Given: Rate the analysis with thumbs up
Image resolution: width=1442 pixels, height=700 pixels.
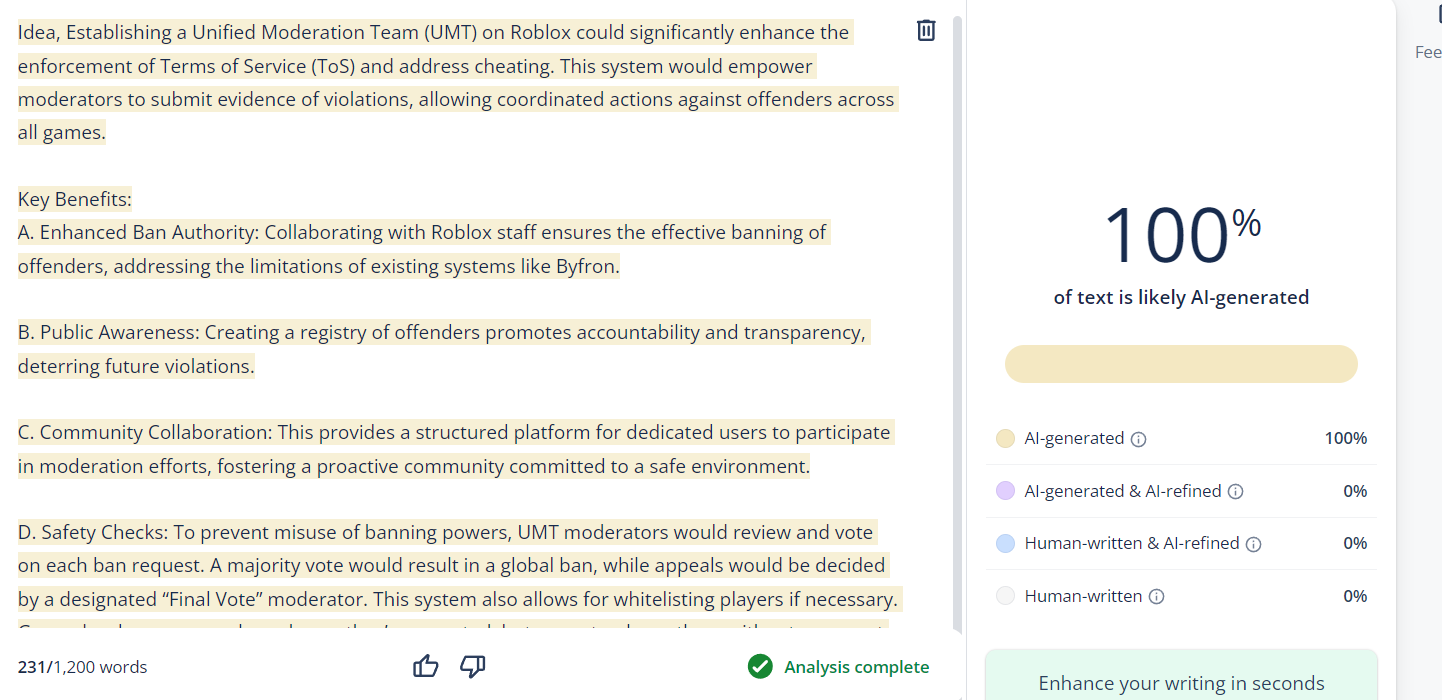Looking at the screenshot, I should (x=426, y=665).
